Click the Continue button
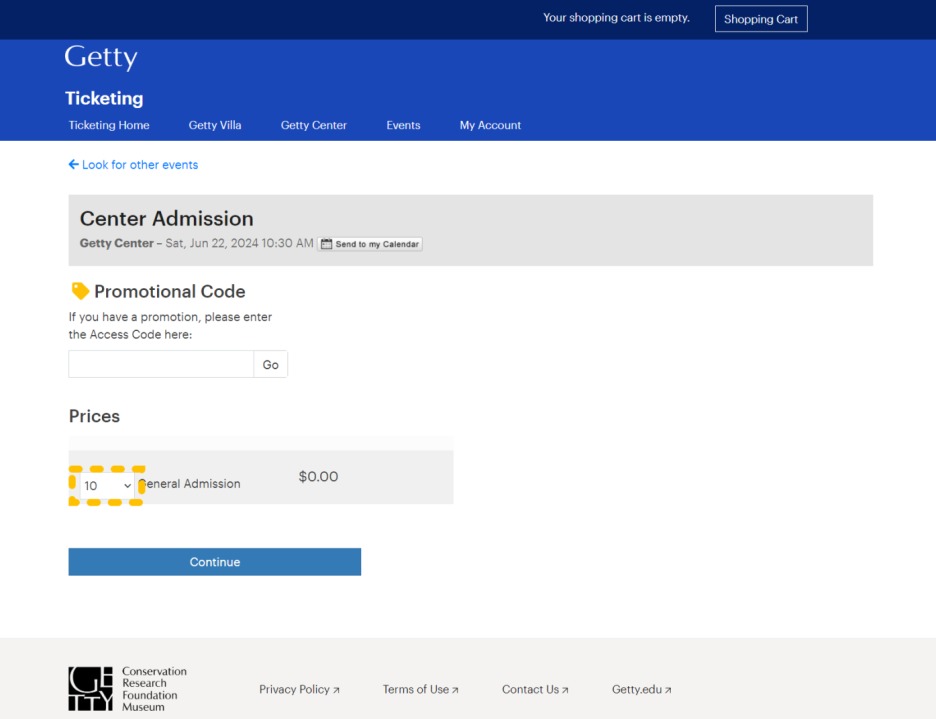Image resolution: width=936 pixels, height=719 pixels. (x=214, y=562)
